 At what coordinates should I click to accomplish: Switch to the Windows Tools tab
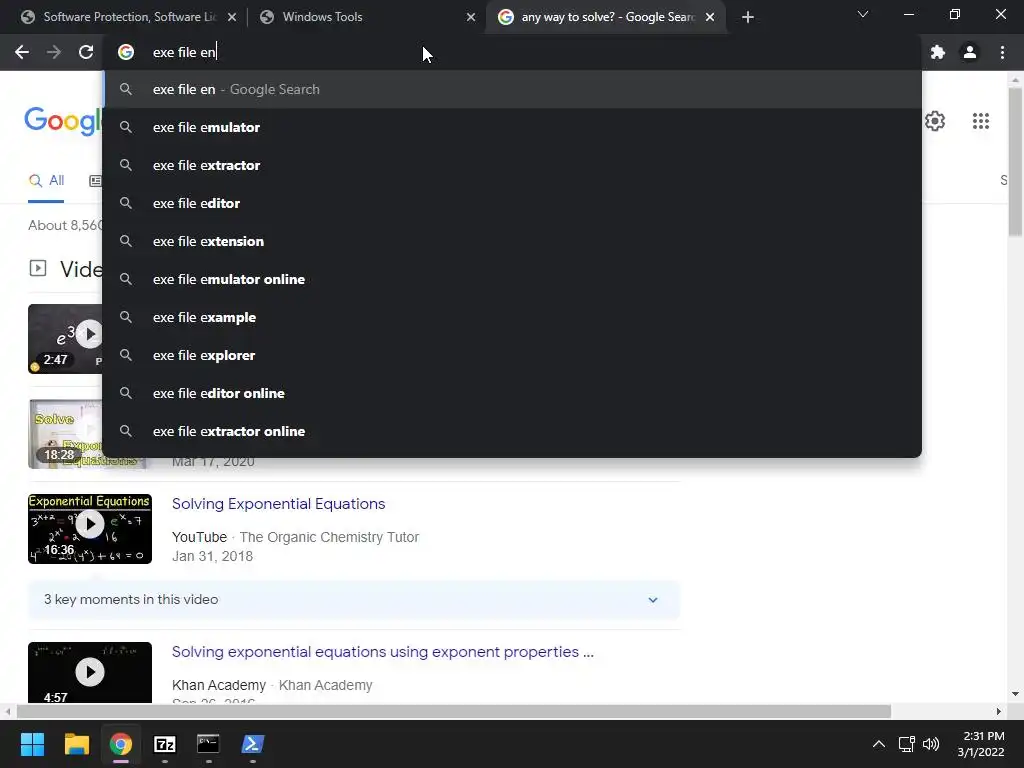[x=366, y=17]
